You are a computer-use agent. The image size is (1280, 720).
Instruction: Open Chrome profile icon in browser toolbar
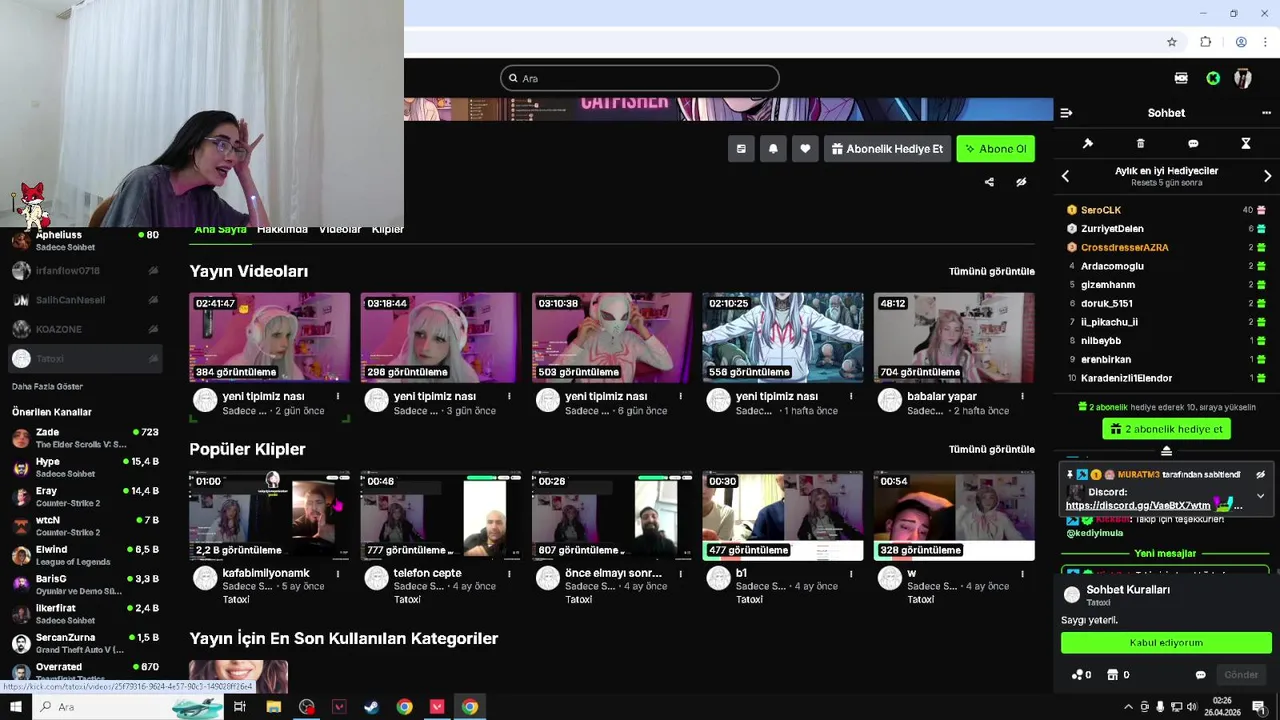1241,42
